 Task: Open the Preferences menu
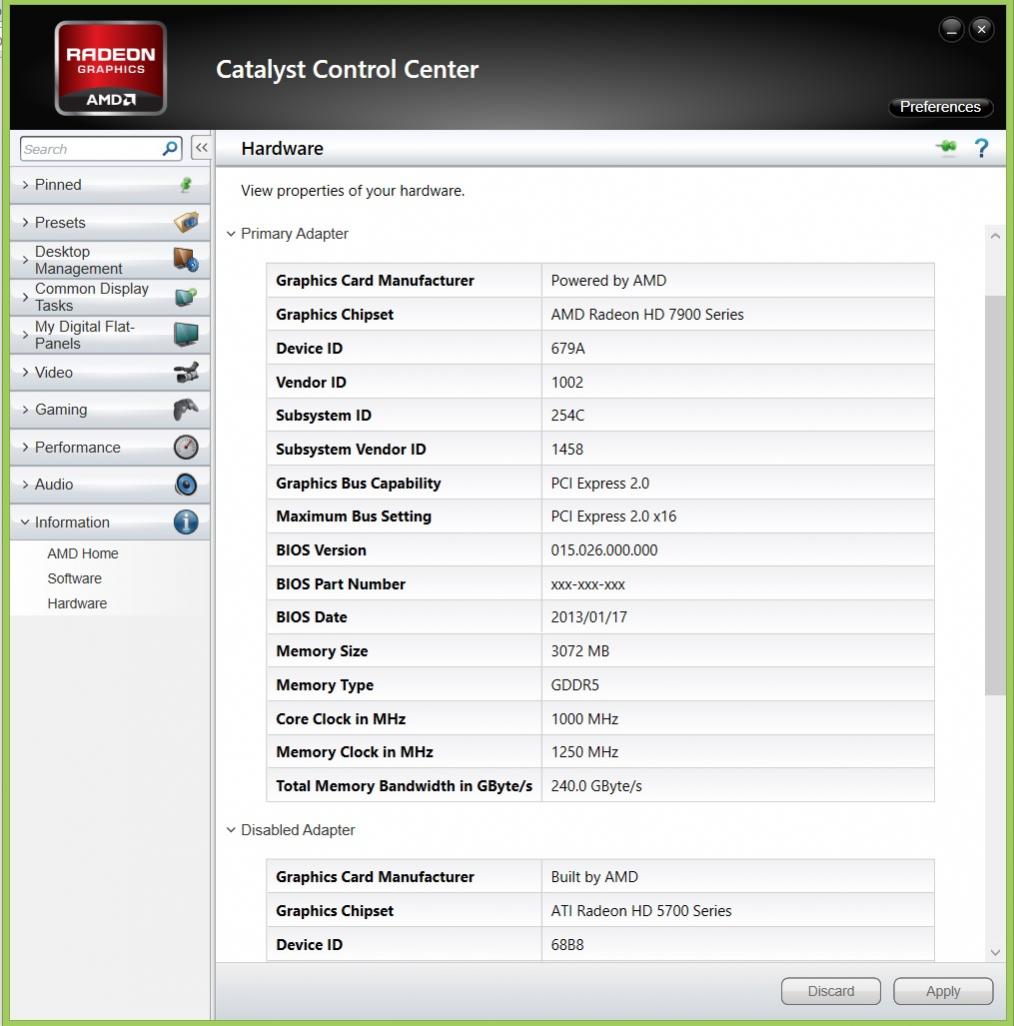[939, 107]
